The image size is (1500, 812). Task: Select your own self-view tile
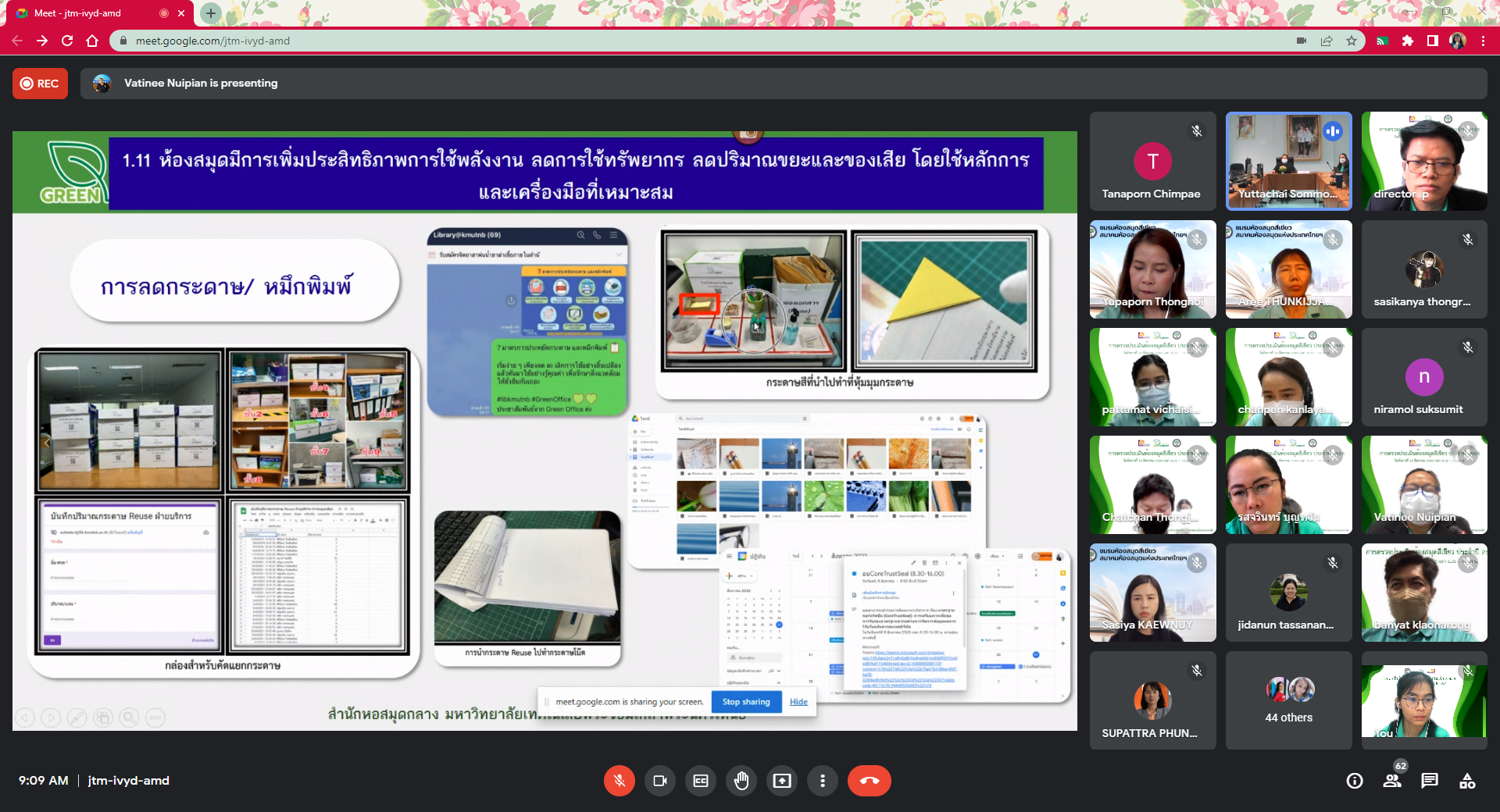click(1424, 700)
